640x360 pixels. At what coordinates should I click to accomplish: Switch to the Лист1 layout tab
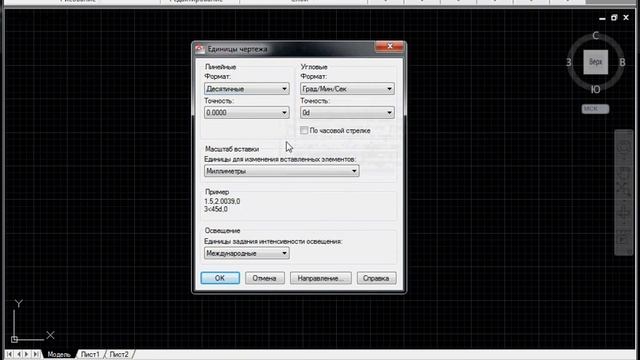coord(90,354)
